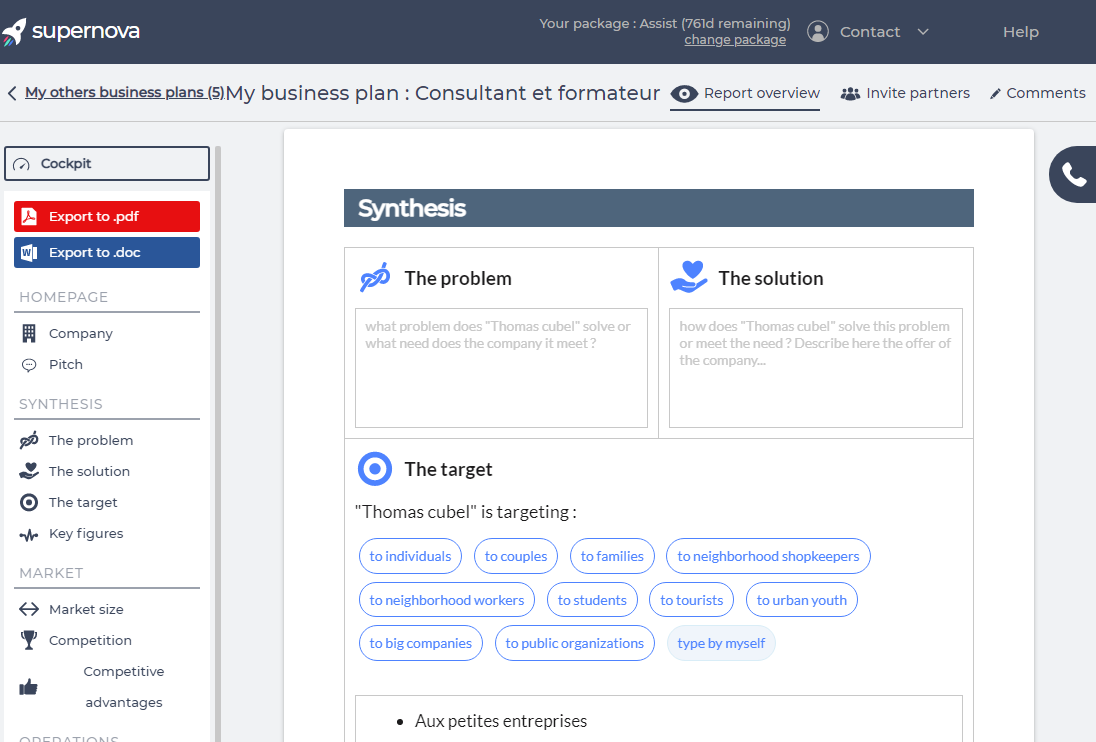
Task: Export the plan to .pdf
Action: pos(107,217)
